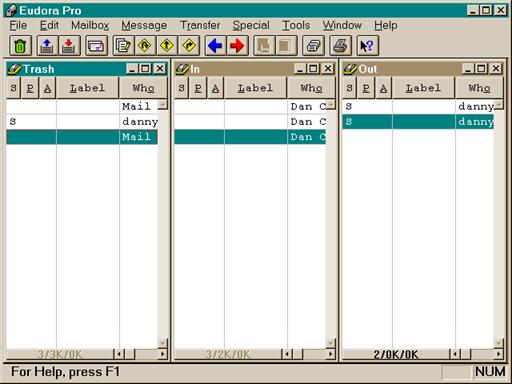Click the Check Mail toolbar icon

(97, 46)
